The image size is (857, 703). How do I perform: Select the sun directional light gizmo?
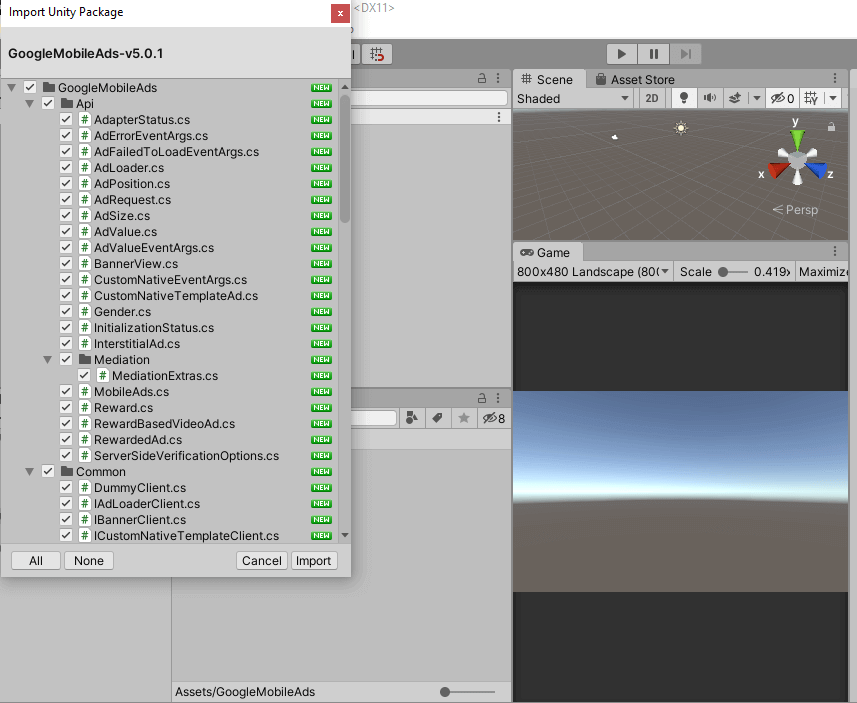tap(680, 128)
